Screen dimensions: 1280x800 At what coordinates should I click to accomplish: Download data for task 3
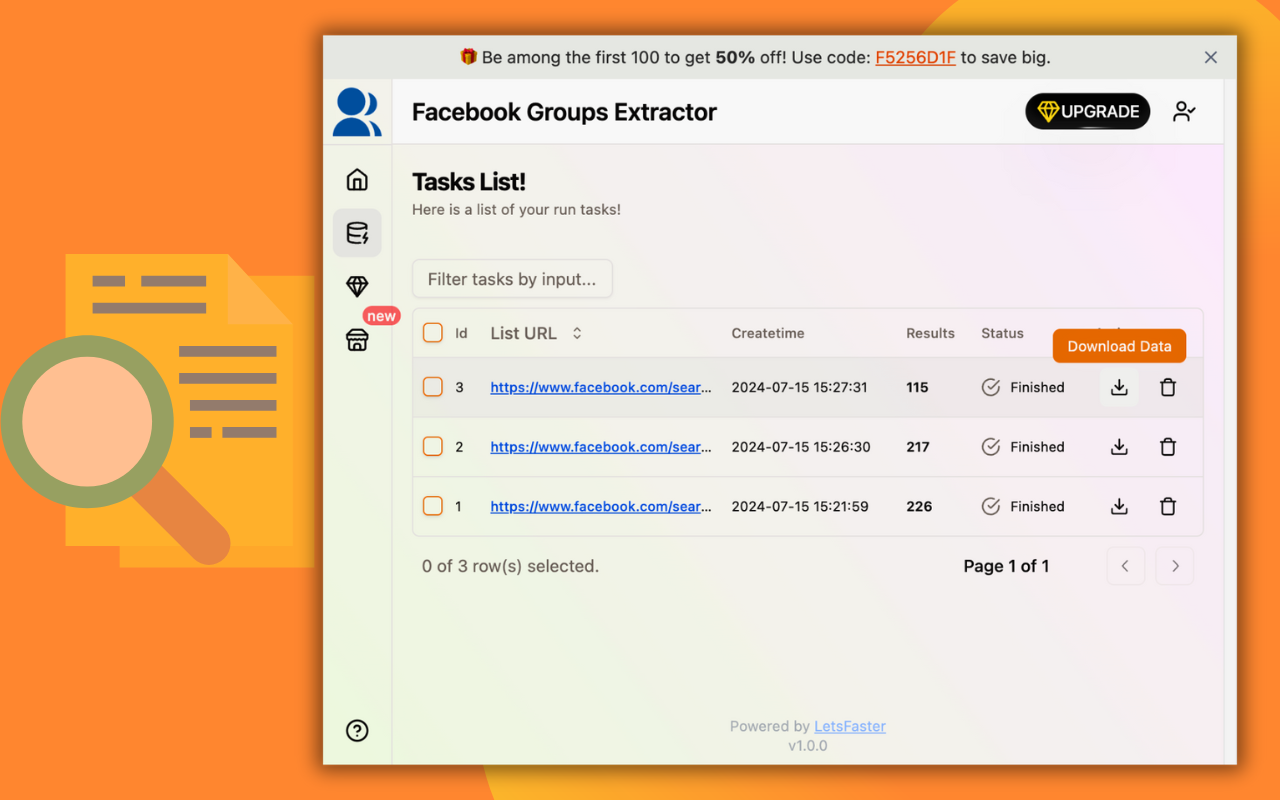click(x=1119, y=387)
